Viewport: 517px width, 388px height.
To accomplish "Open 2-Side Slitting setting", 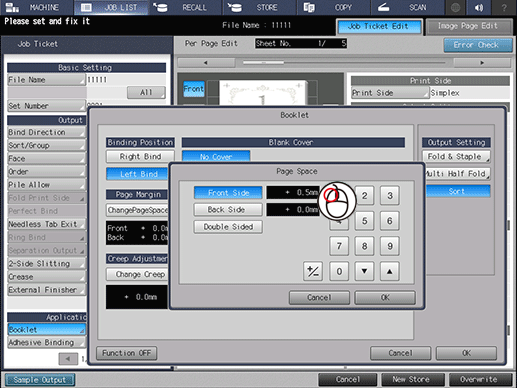I will point(46,264).
